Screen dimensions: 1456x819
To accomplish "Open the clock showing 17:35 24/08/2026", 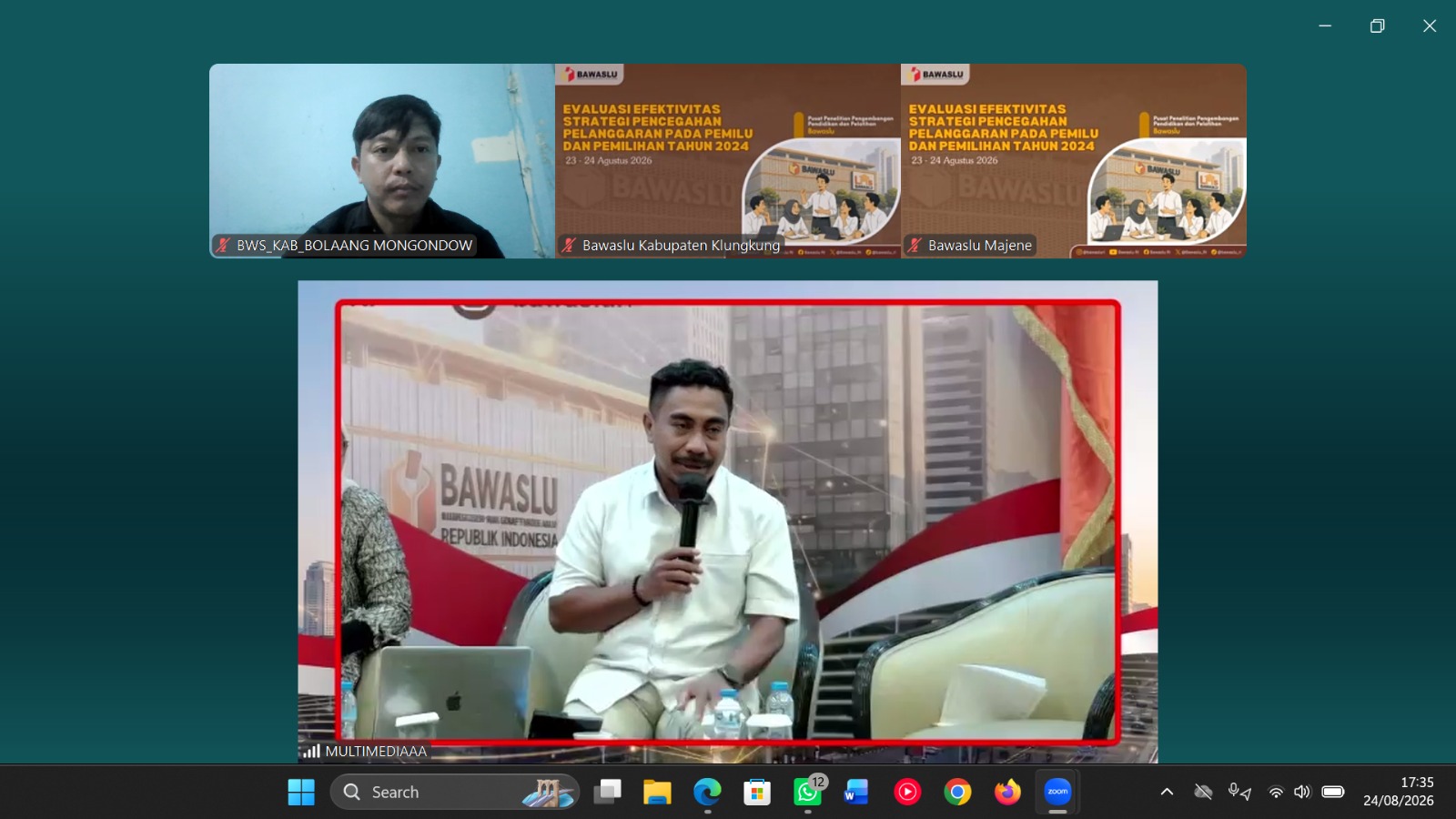I will [x=1399, y=792].
